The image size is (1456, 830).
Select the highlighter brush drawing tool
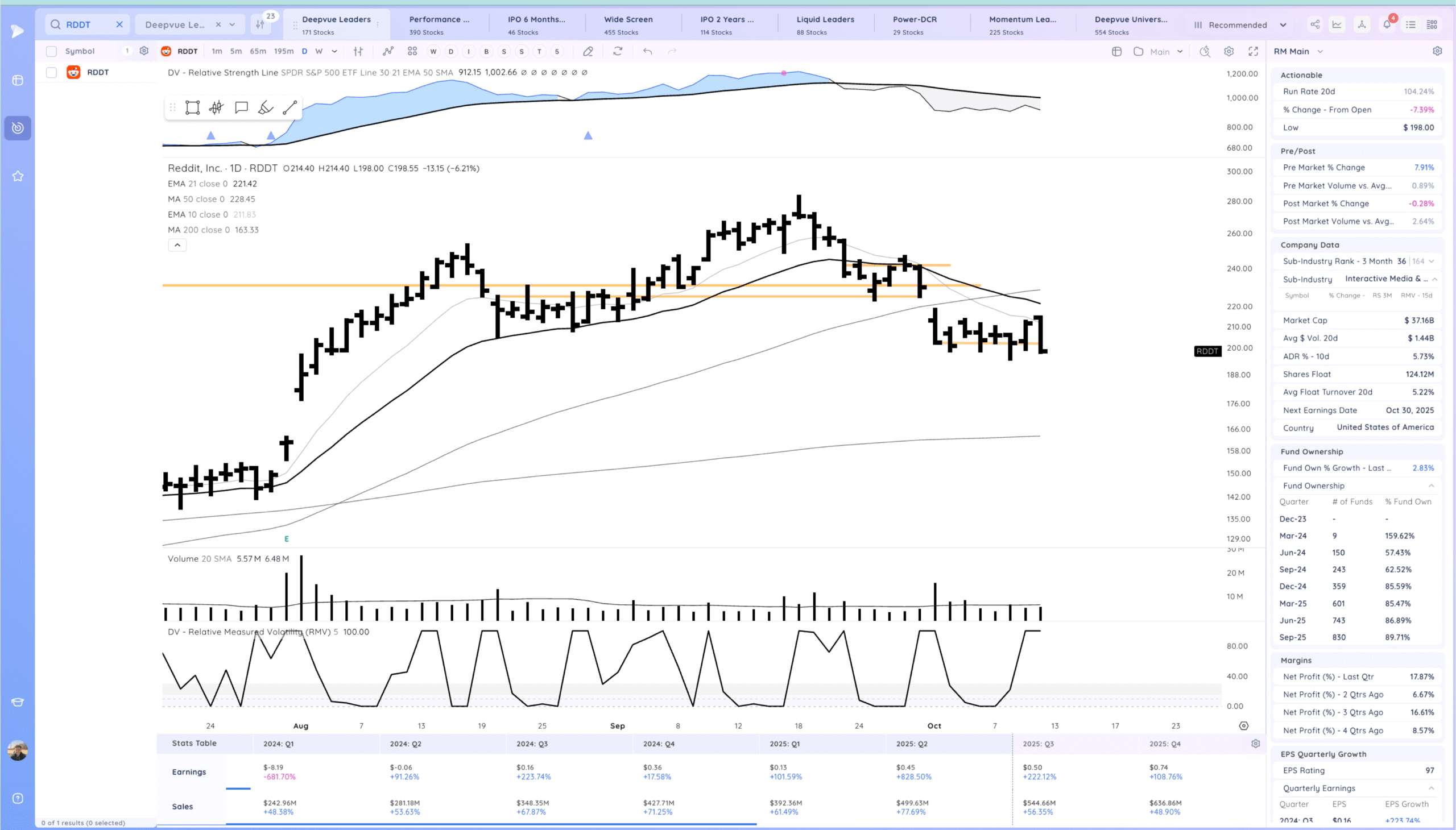pos(265,108)
